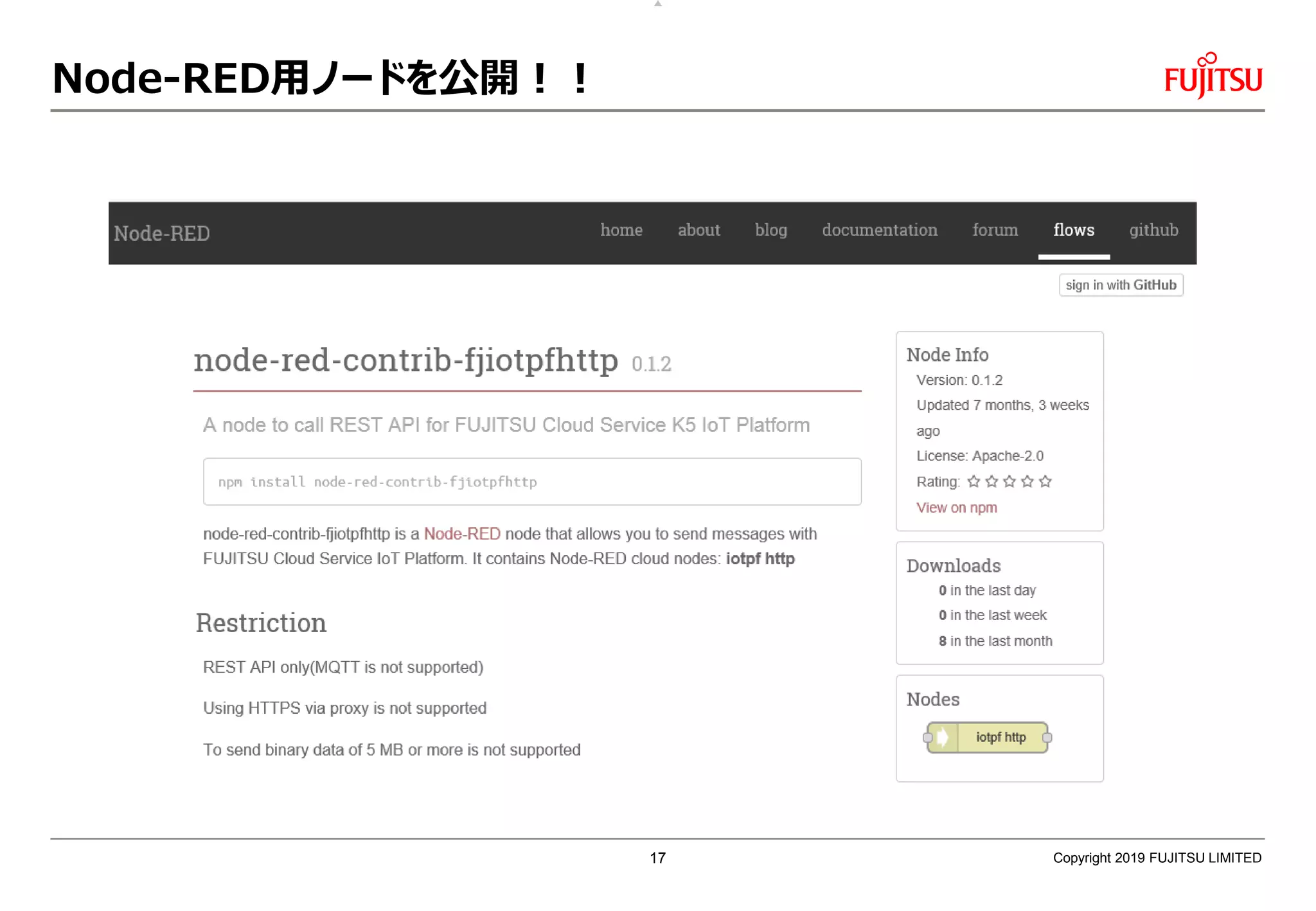Open the about navigation link

tap(698, 230)
